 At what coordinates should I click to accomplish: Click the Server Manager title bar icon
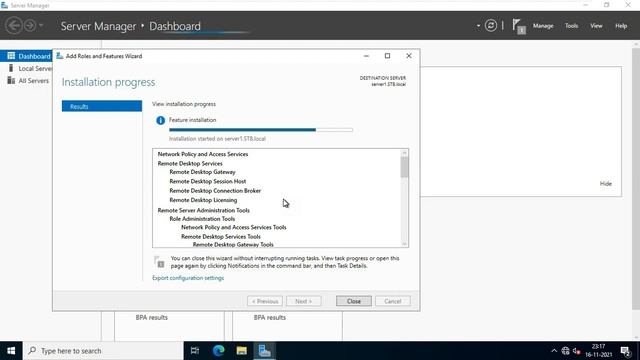(4, 5)
